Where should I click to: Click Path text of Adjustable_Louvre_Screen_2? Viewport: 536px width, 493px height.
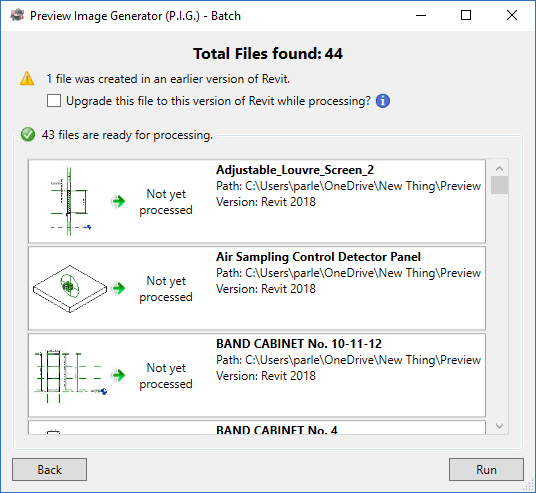(x=348, y=186)
